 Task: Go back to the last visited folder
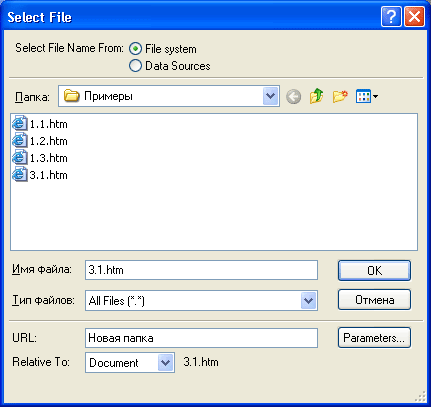pos(293,97)
